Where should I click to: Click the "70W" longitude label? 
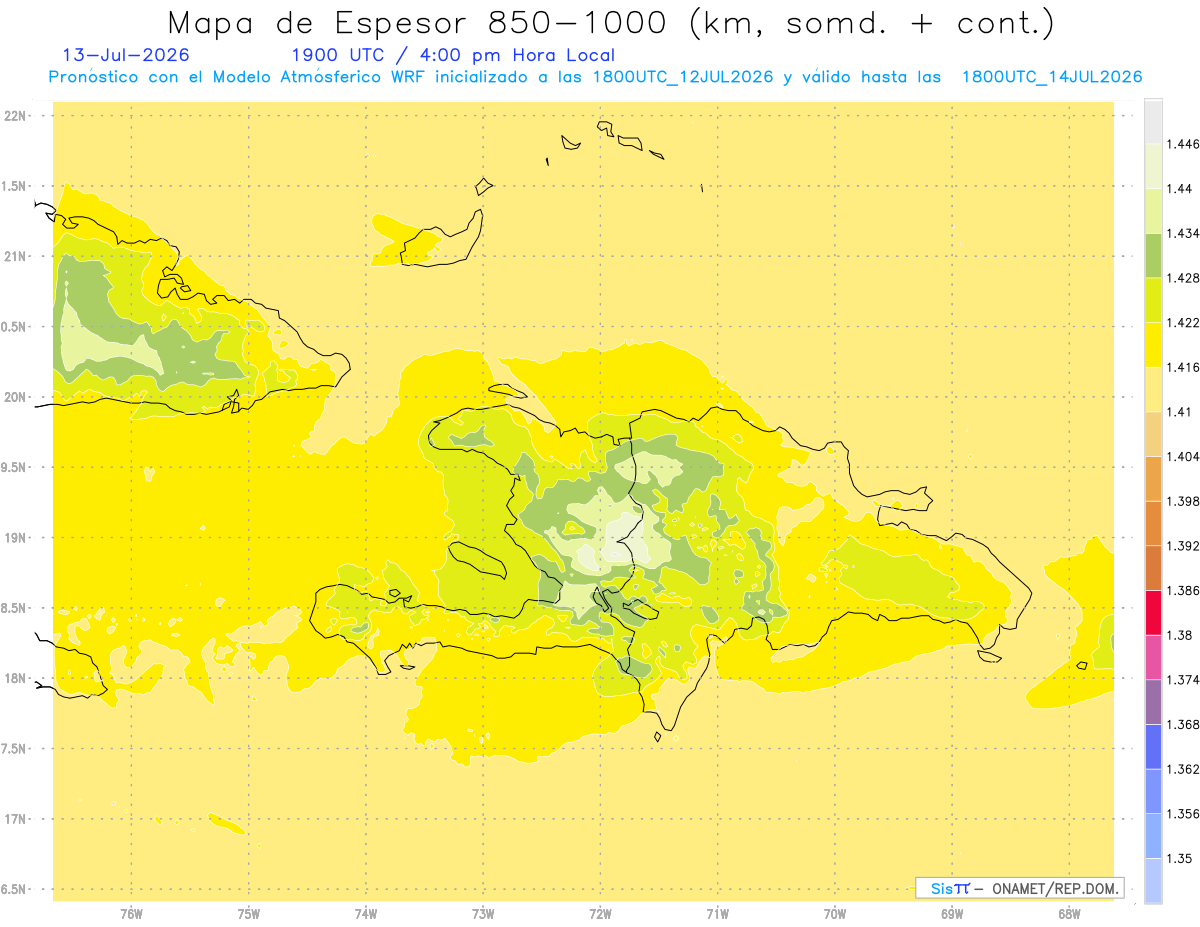coord(835,914)
